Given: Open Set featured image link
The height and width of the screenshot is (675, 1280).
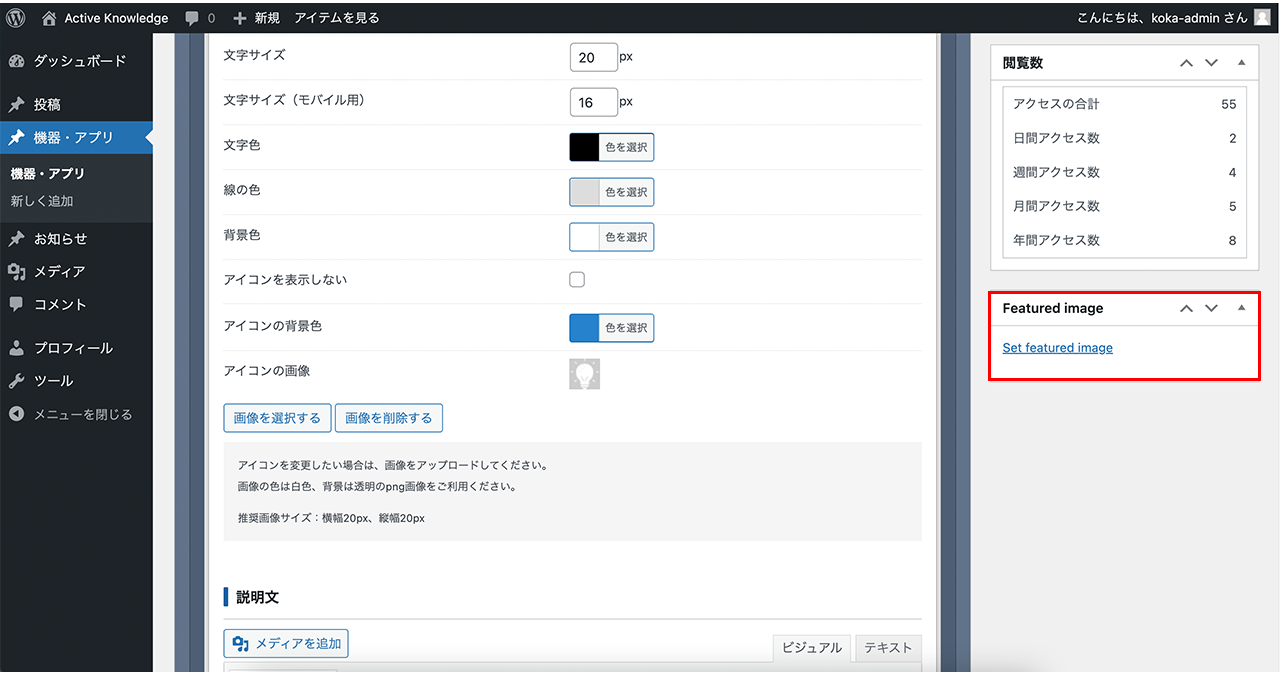Looking at the screenshot, I should 1058,348.
